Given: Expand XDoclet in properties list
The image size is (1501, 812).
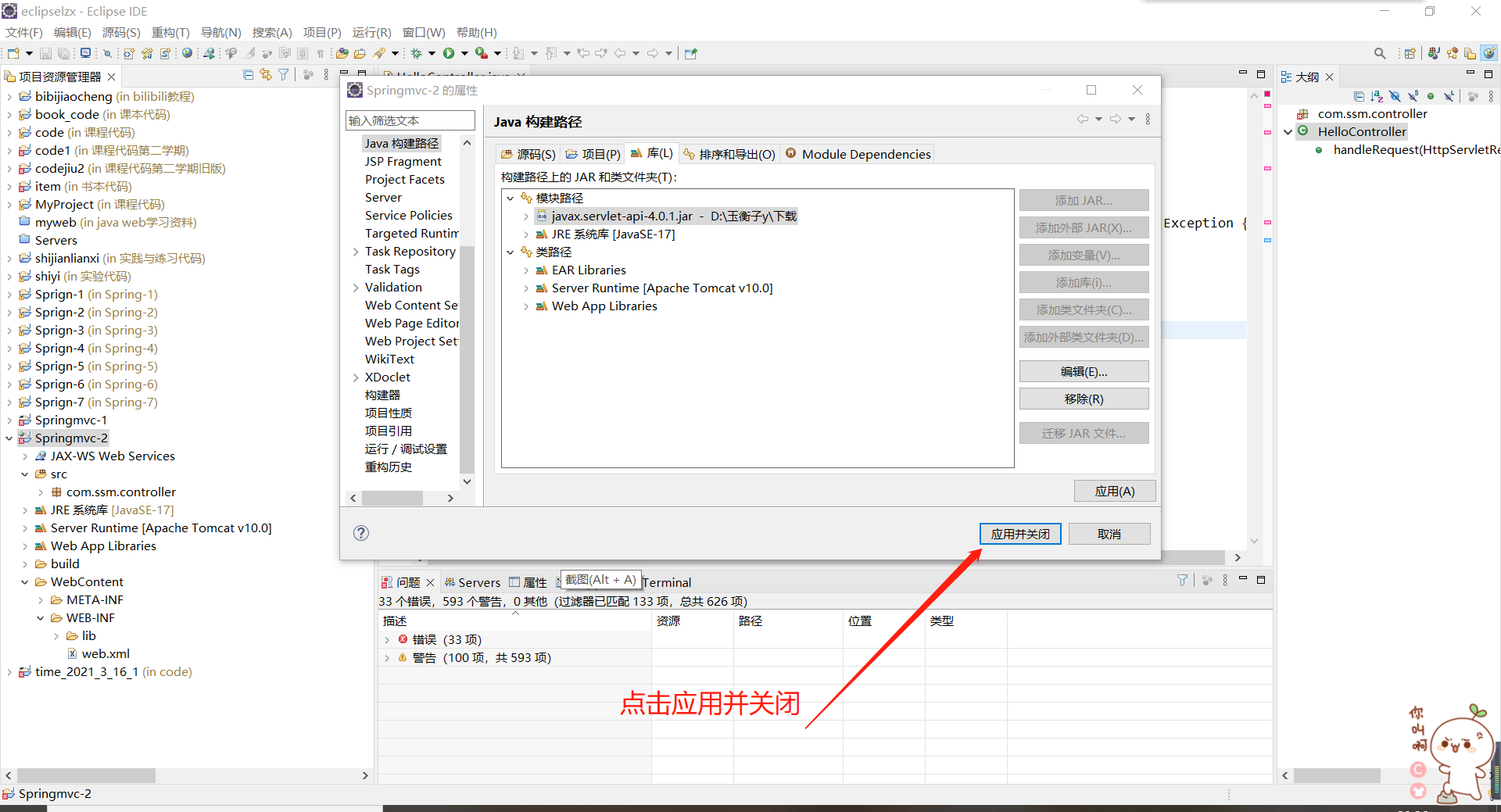Looking at the screenshot, I should (356, 377).
